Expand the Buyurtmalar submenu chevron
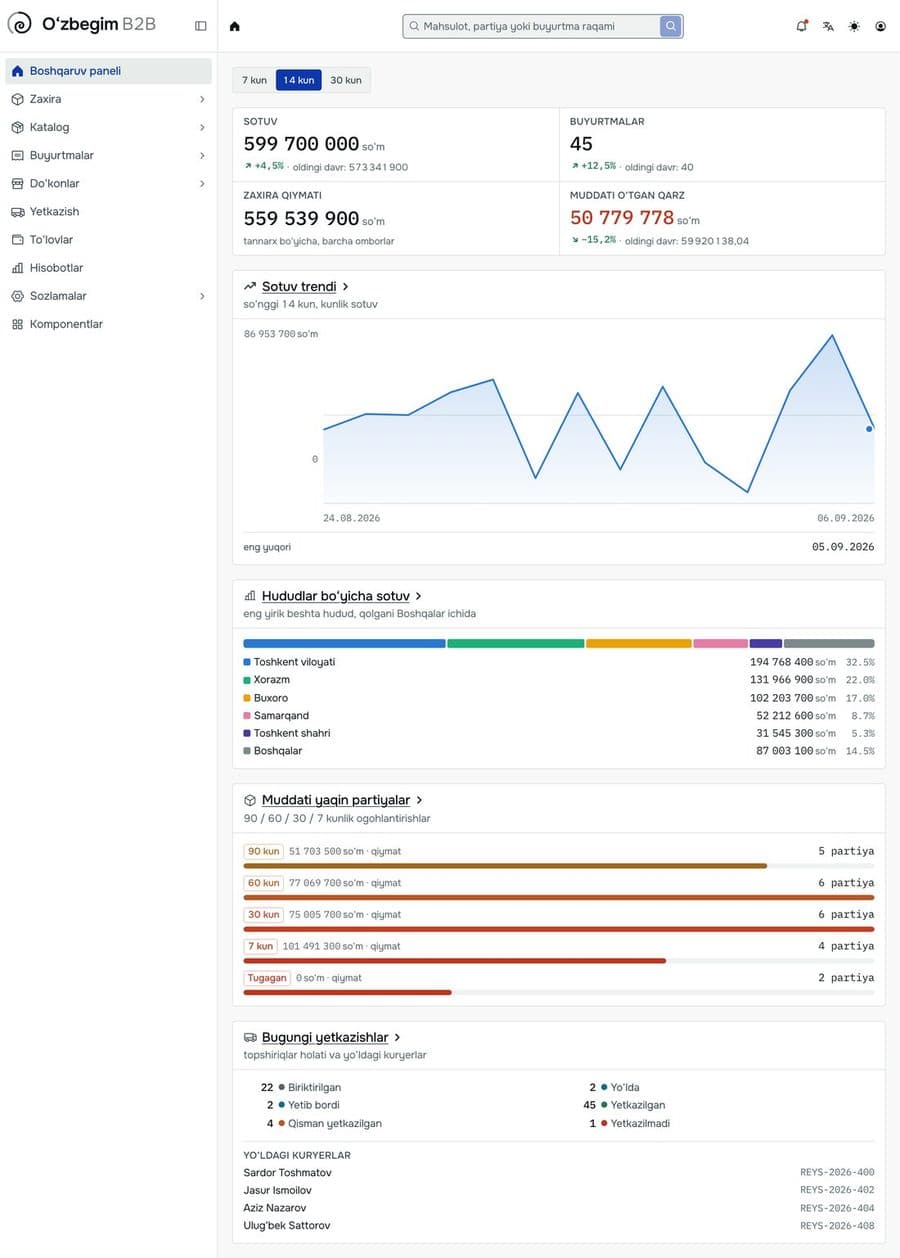 202,155
